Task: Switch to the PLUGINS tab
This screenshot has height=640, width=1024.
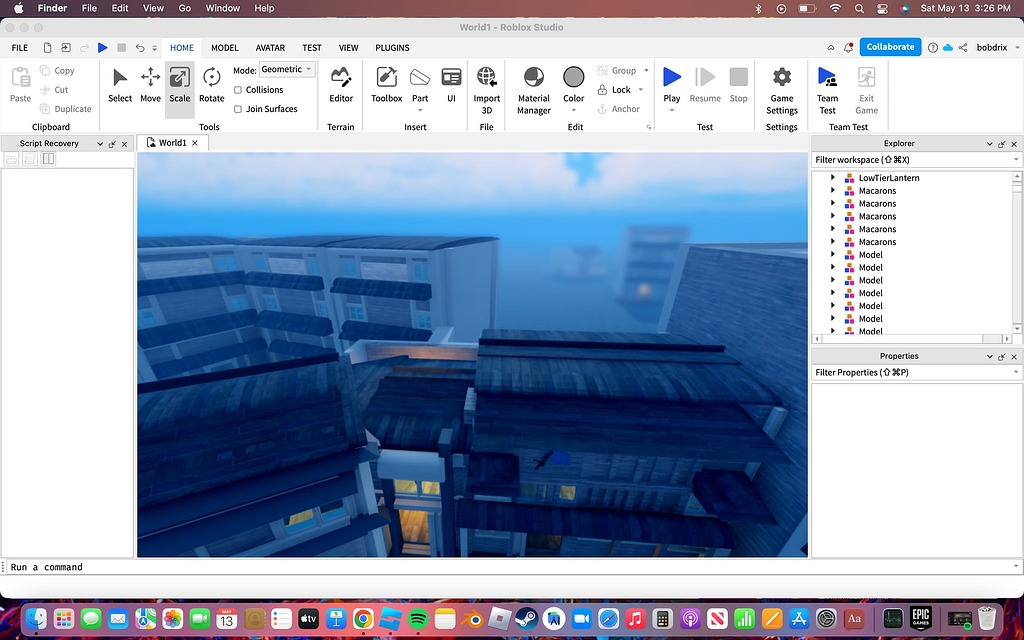Action: [392, 48]
